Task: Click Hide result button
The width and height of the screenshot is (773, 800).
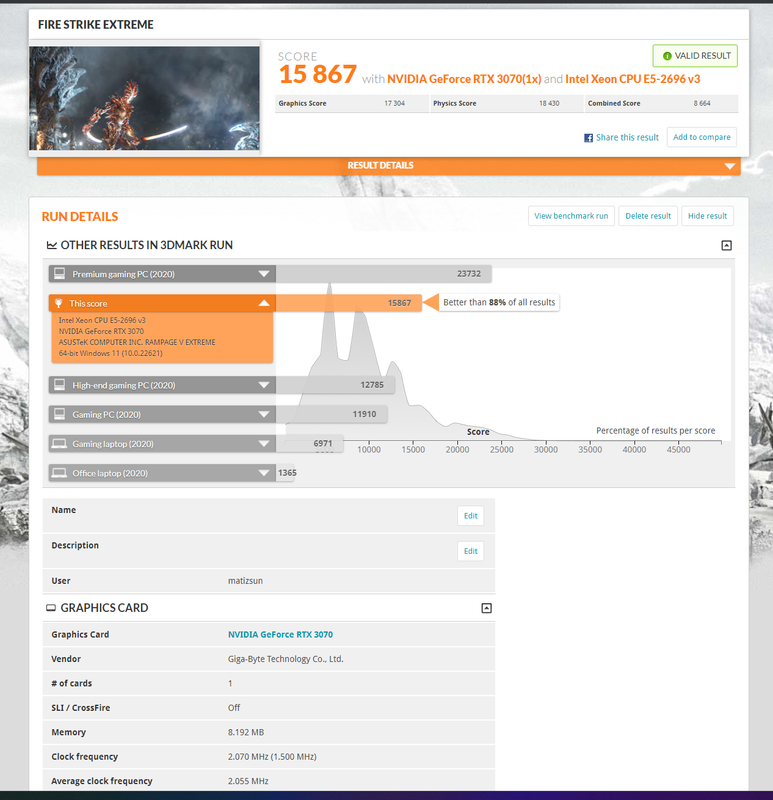Action: pyautogui.click(x=707, y=216)
